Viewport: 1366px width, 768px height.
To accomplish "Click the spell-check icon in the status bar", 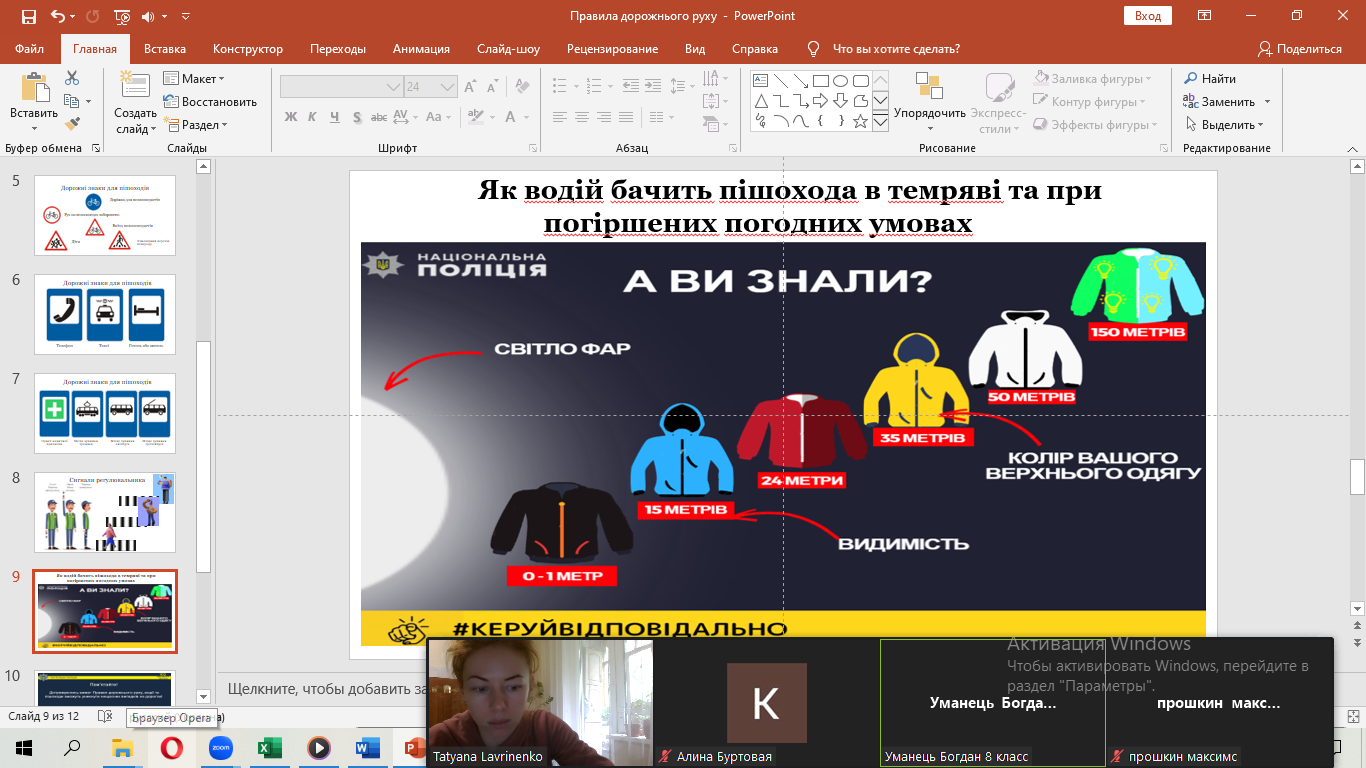I will click(106, 717).
